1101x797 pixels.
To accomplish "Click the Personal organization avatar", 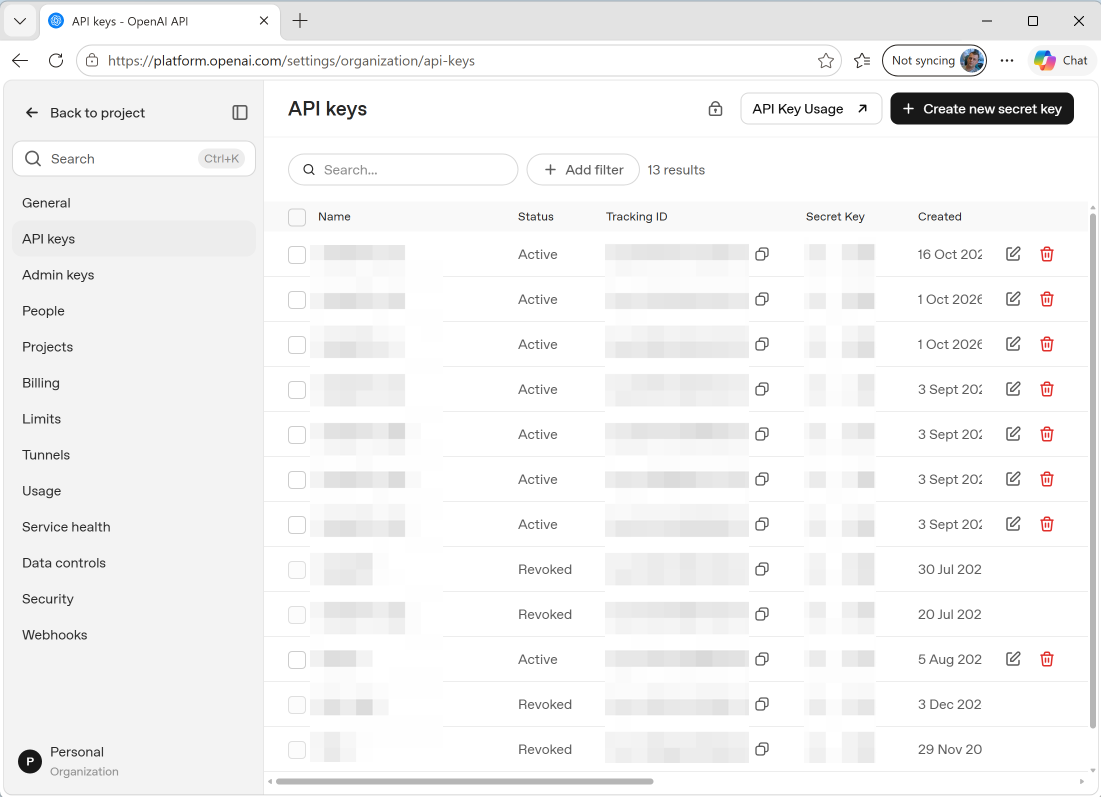I will pyautogui.click(x=29, y=761).
